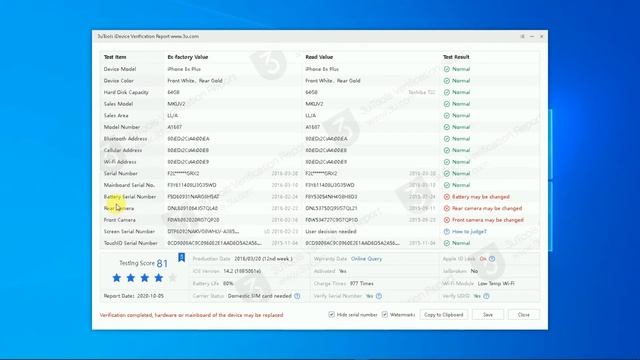Click the Low Temp Wi-Fi module value
The image size is (640, 360).
point(496,283)
